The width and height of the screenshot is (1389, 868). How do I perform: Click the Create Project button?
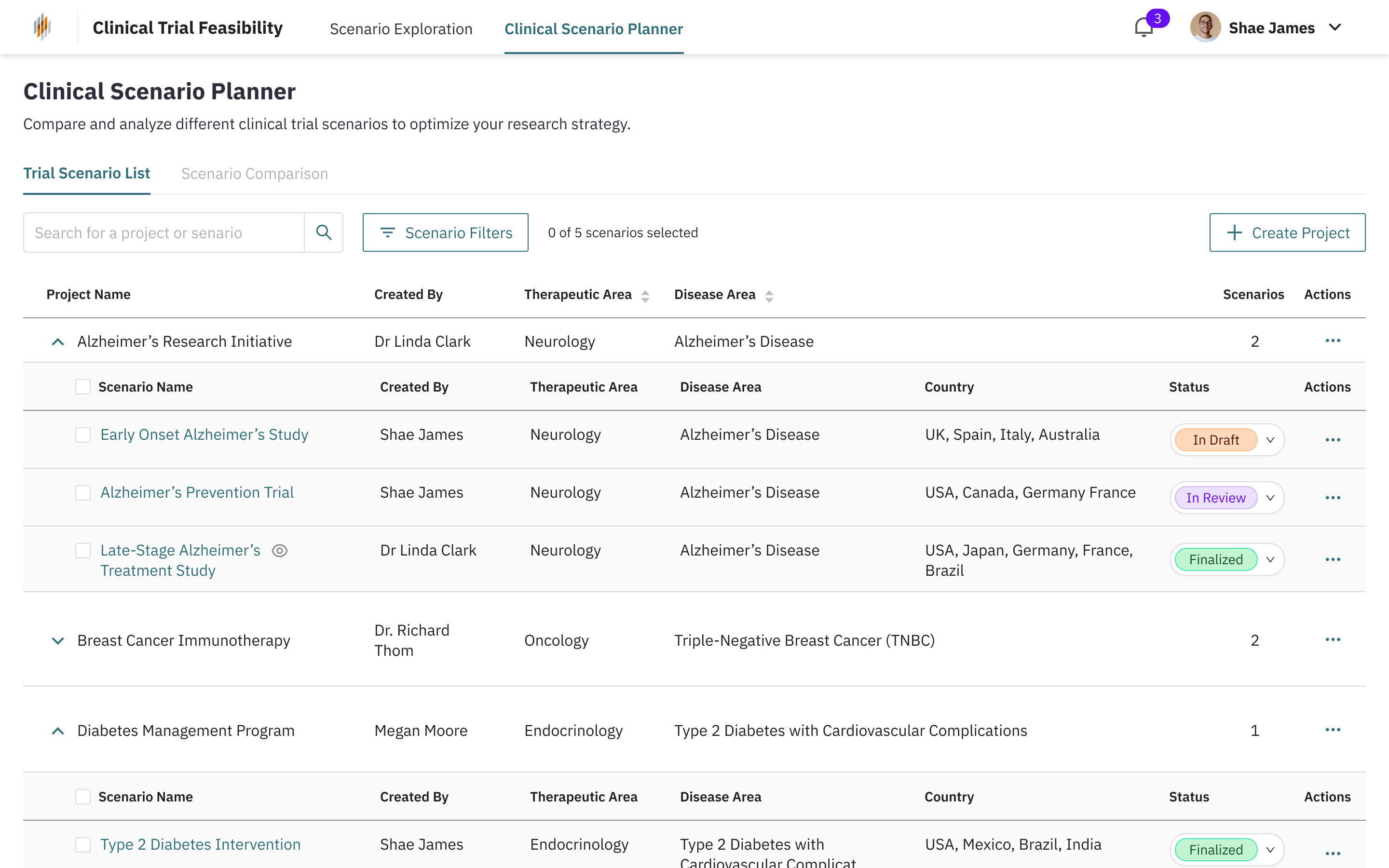pos(1287,232)
